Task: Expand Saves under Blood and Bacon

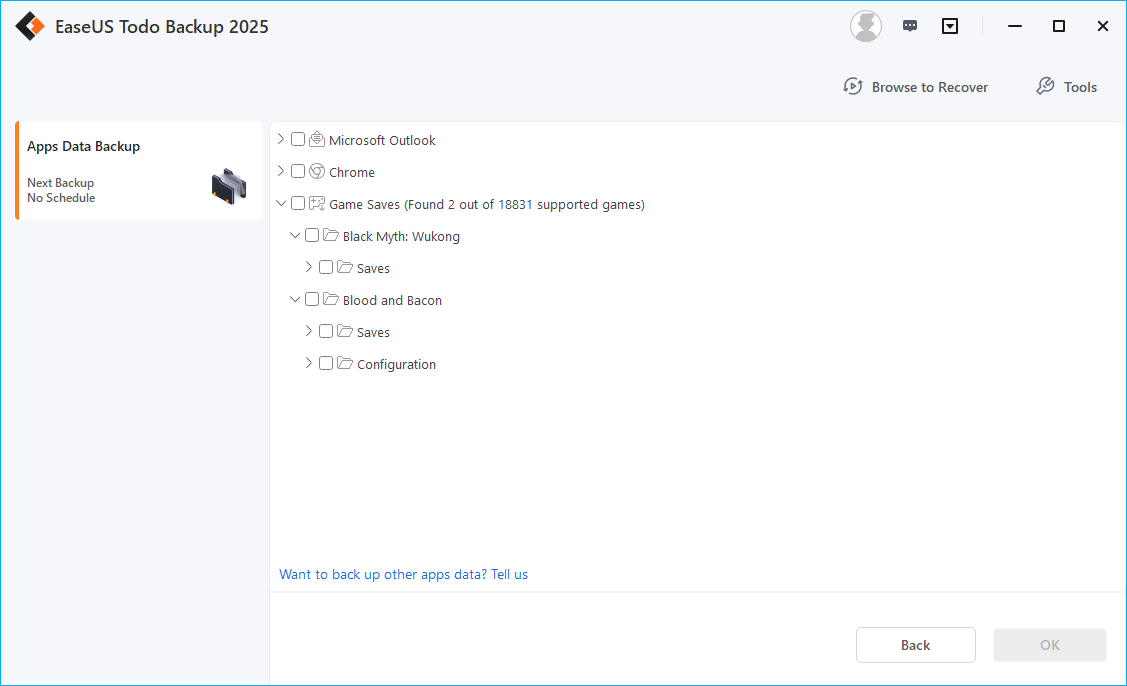Action: [308, 331]
